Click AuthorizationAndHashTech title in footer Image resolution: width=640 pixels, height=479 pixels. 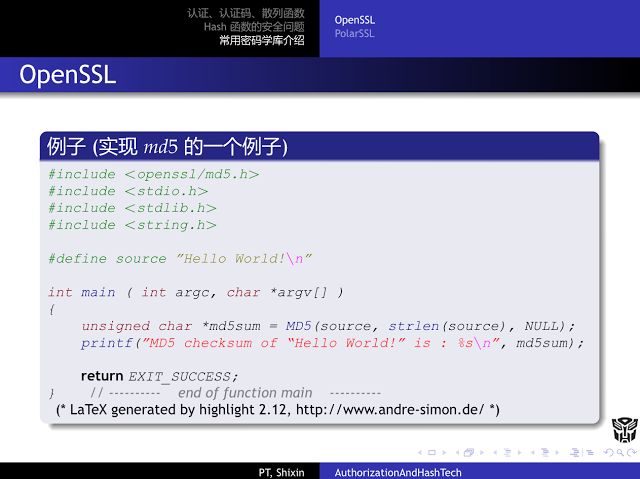tap(398, 472)
